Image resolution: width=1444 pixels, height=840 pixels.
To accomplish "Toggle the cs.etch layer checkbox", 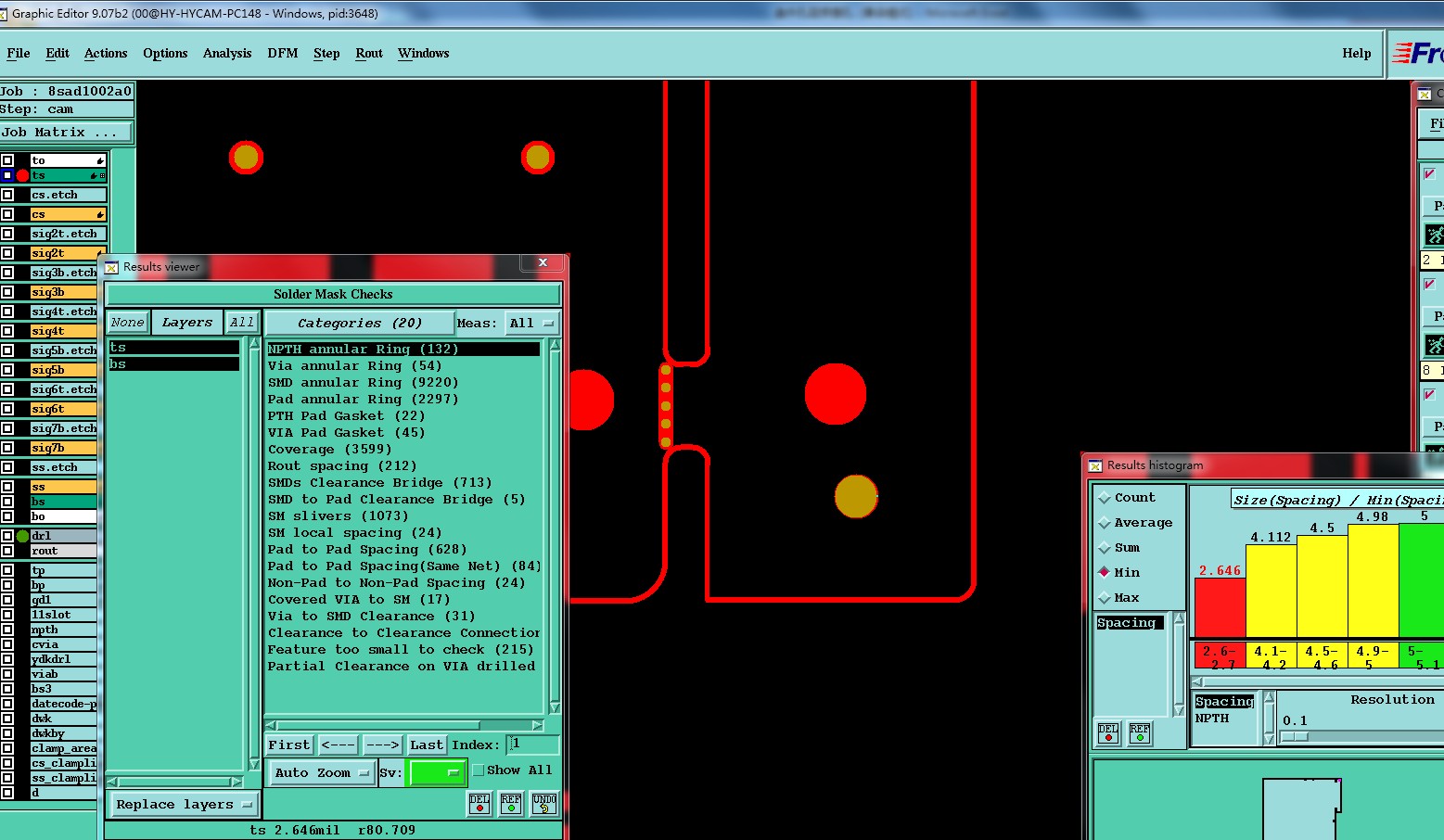I will [x=7, y=195].
